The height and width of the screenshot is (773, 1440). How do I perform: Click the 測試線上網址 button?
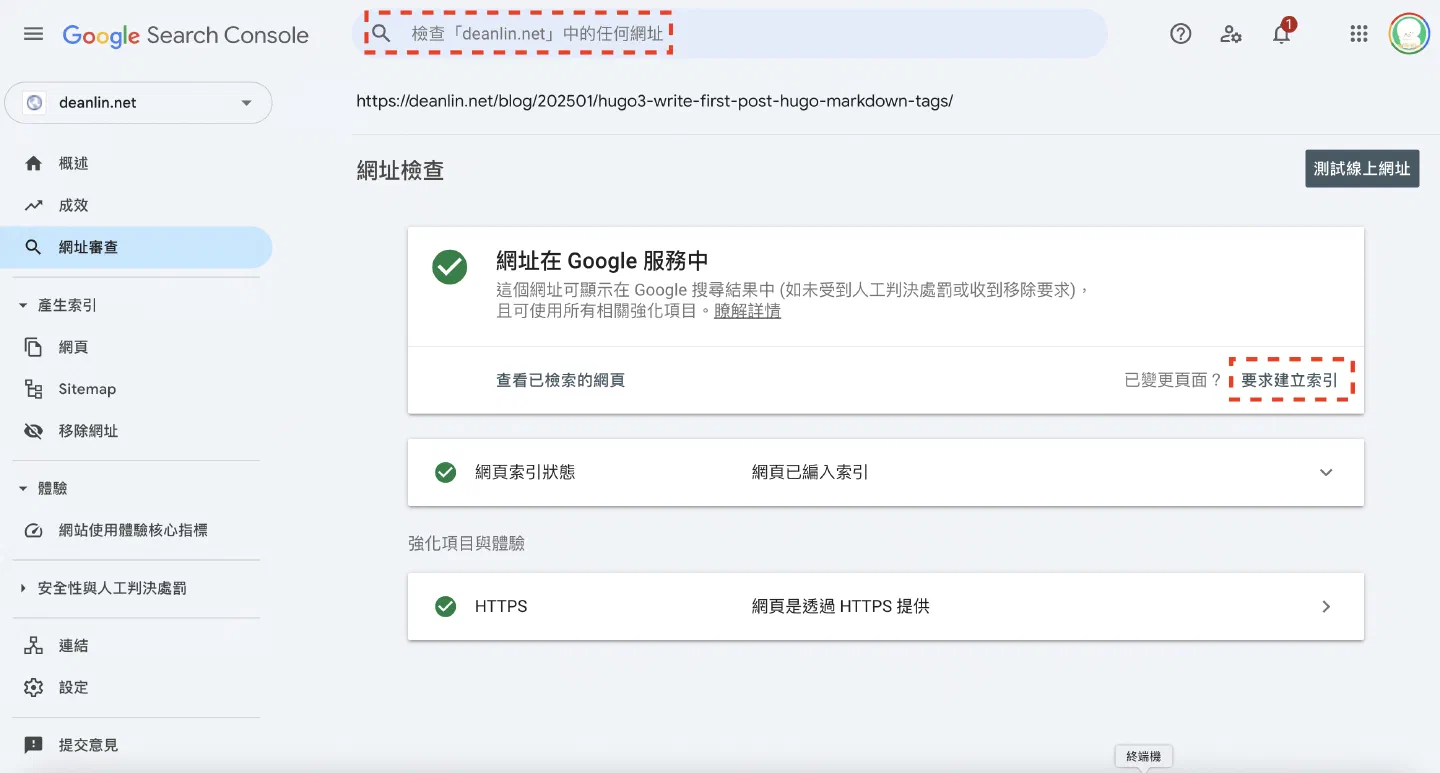[1362, 169]
